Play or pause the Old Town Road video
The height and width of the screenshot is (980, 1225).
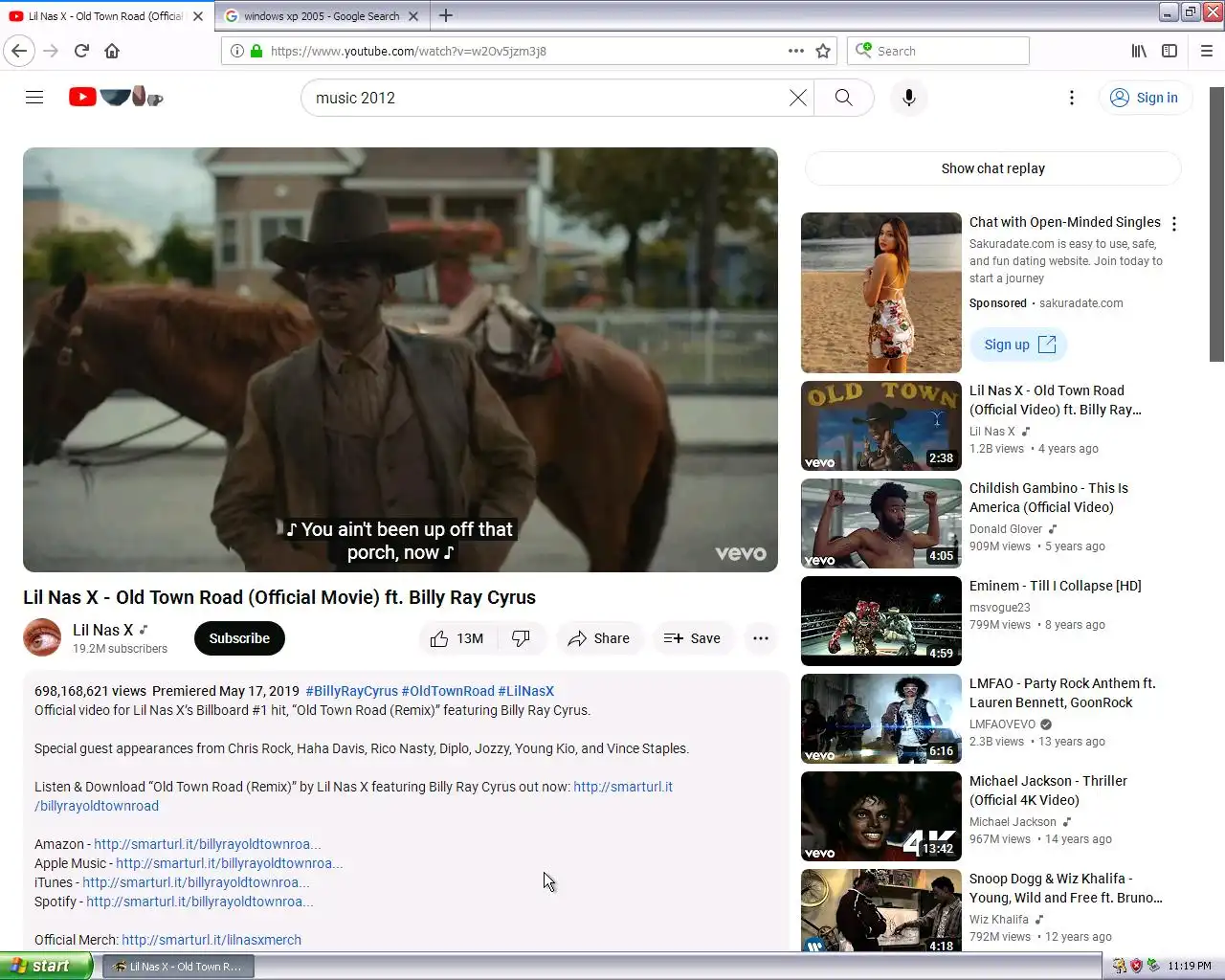tap(400, 360)
